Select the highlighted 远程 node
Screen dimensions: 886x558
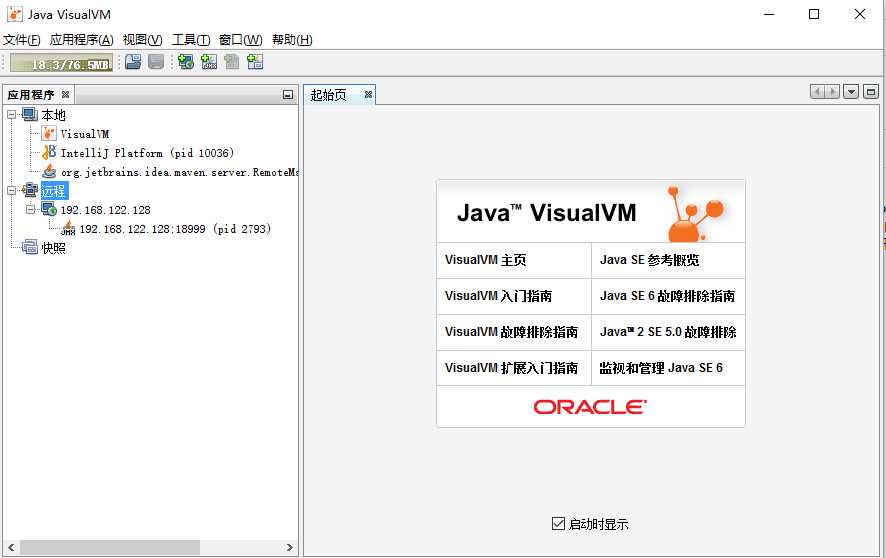click(x=54, y=191)
